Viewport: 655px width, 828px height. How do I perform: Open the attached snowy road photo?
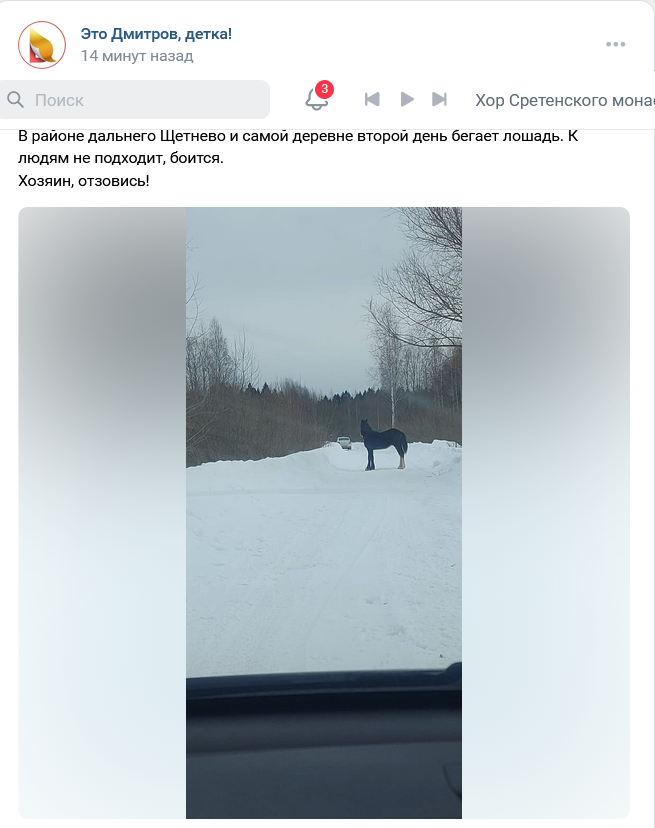pos(324,513)
